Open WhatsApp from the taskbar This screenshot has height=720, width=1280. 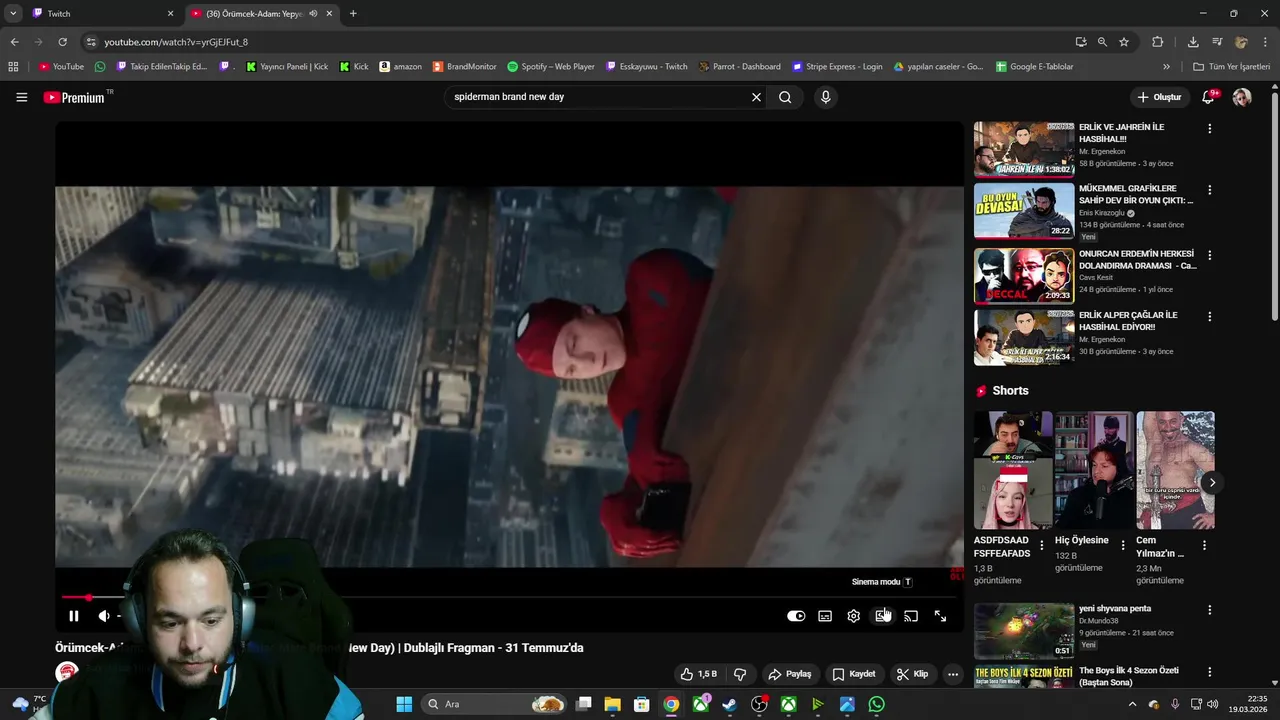pyautogui.click(x=876, y=704)
